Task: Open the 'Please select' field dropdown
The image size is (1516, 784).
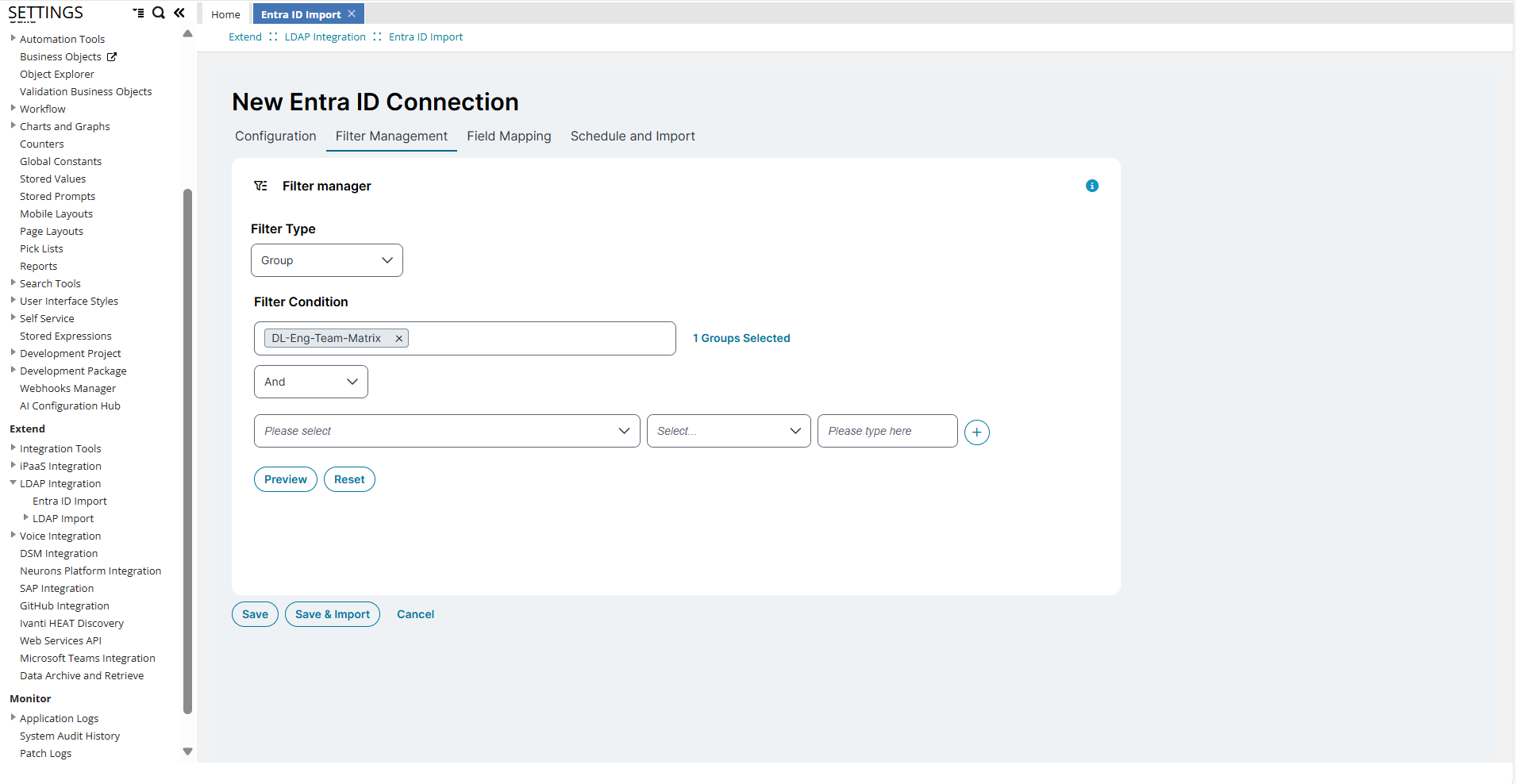Action: pos(447,431)
